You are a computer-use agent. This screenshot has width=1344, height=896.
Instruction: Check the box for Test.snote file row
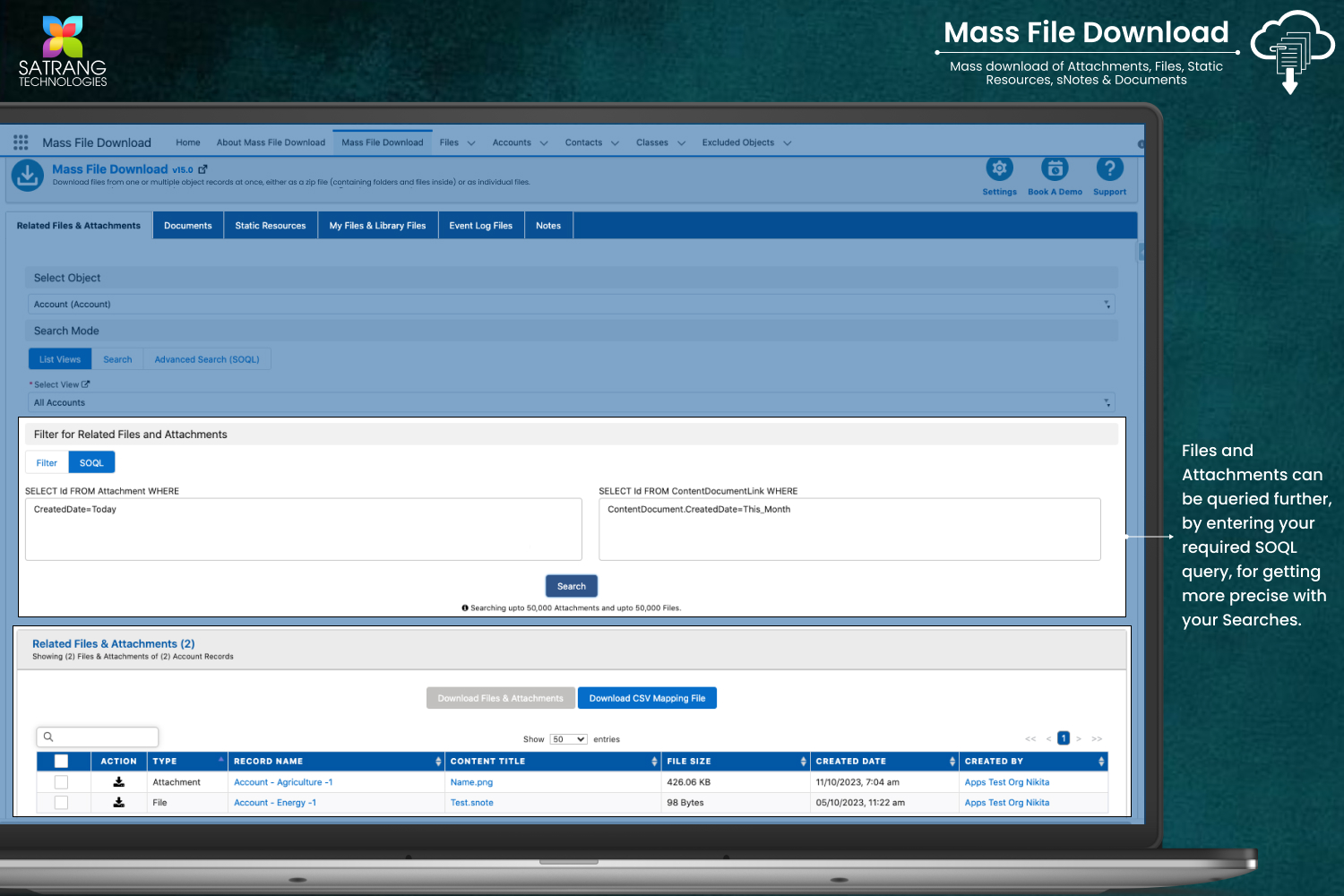click(61, 803)
